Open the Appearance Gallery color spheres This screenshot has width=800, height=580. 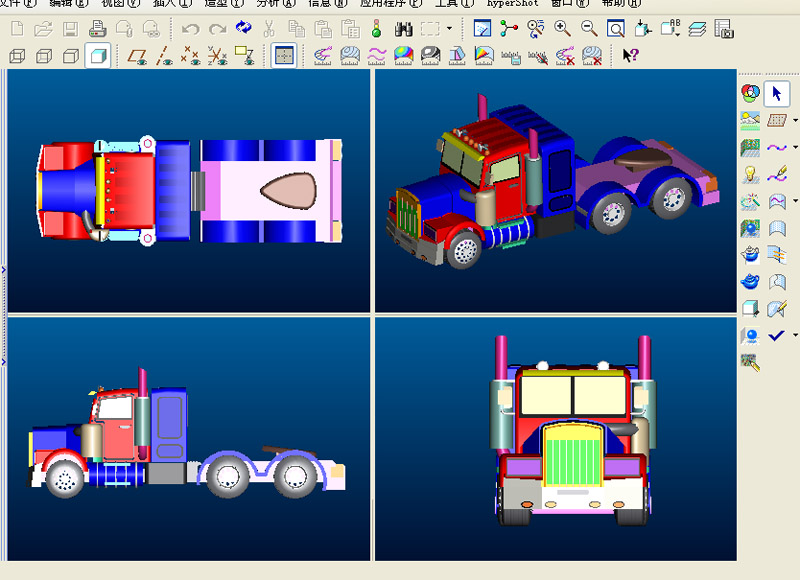(750, 93)
